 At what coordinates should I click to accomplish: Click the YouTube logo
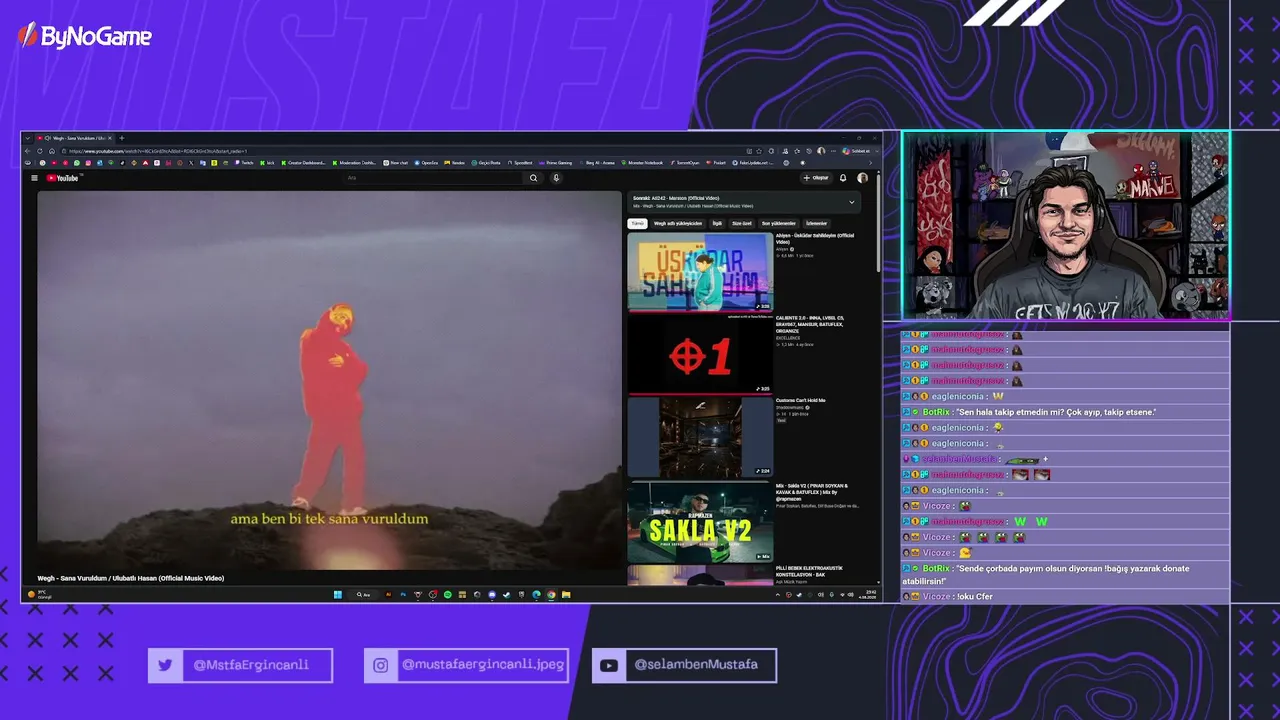(62, 178)
